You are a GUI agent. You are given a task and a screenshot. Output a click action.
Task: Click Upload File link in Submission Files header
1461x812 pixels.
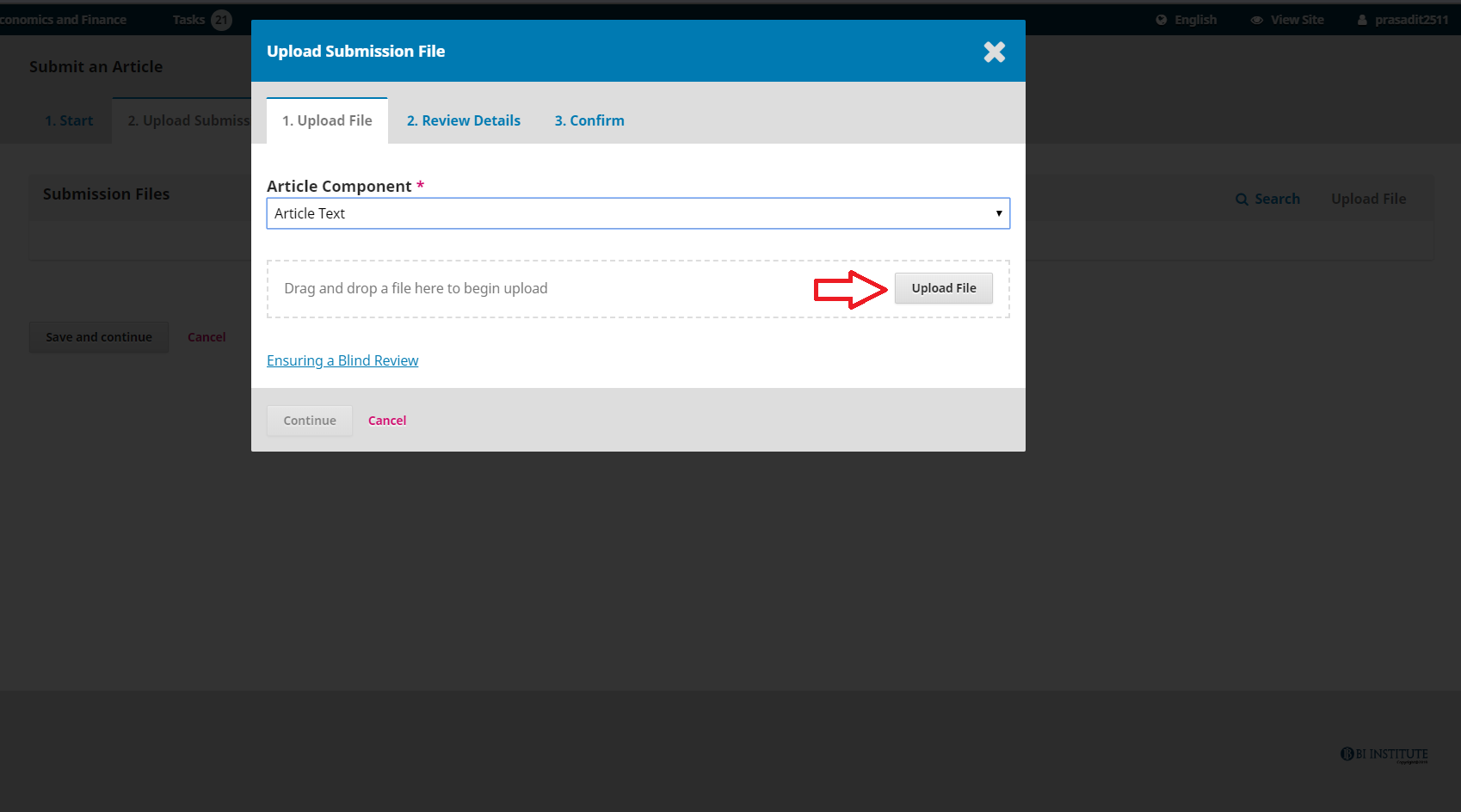tap(1368, 200)
